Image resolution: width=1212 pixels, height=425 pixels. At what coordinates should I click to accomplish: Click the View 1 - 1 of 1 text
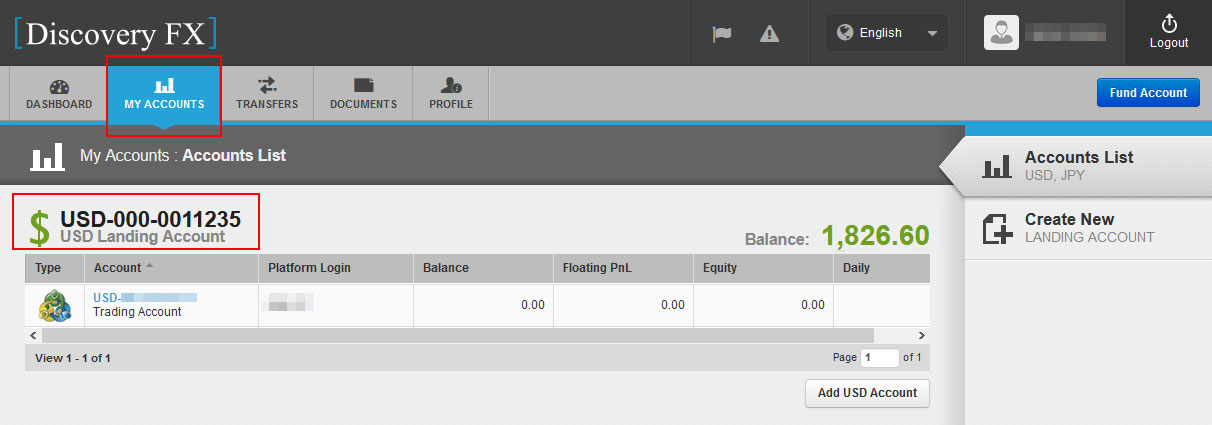click(x=73, y=358)
